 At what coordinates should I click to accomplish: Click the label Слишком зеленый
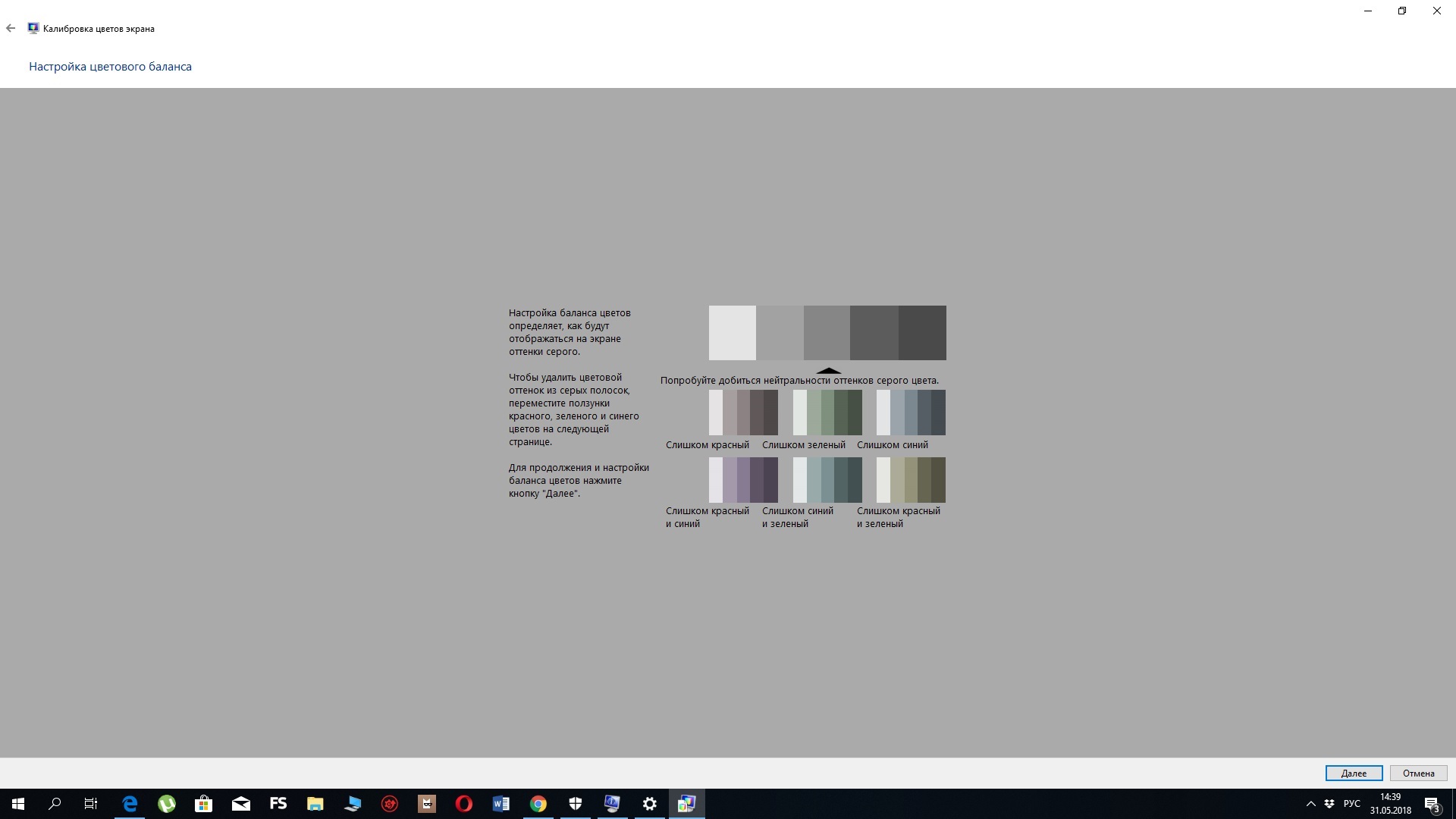click(x=804, y=445)
